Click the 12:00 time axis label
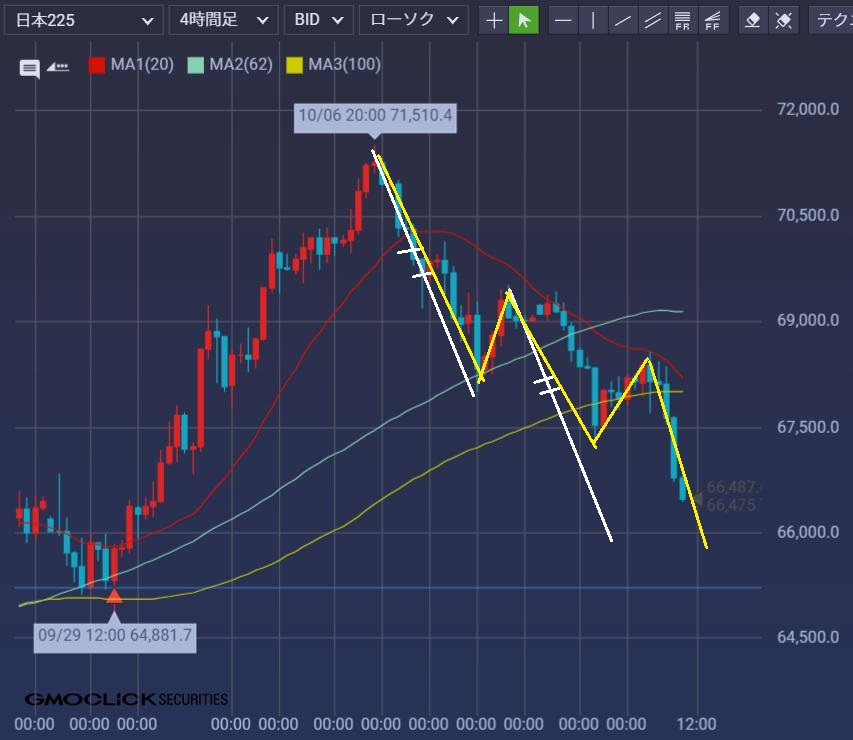This screenshot has height=740, width=853. coord(696,724)
